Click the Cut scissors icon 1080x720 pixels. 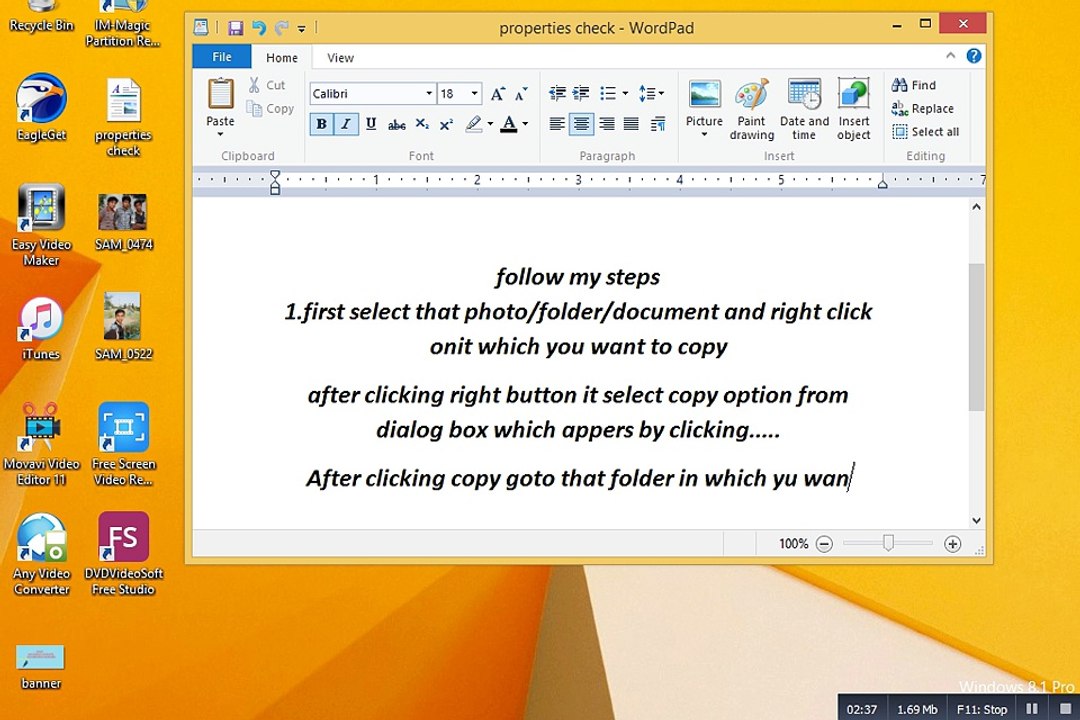pyautogui.click(x=254, y=85)
